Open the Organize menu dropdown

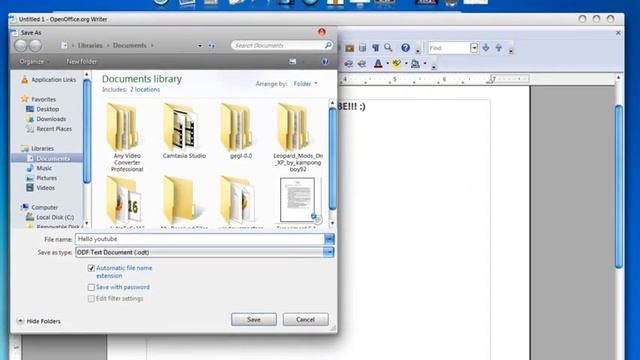[x=34, y=61]
